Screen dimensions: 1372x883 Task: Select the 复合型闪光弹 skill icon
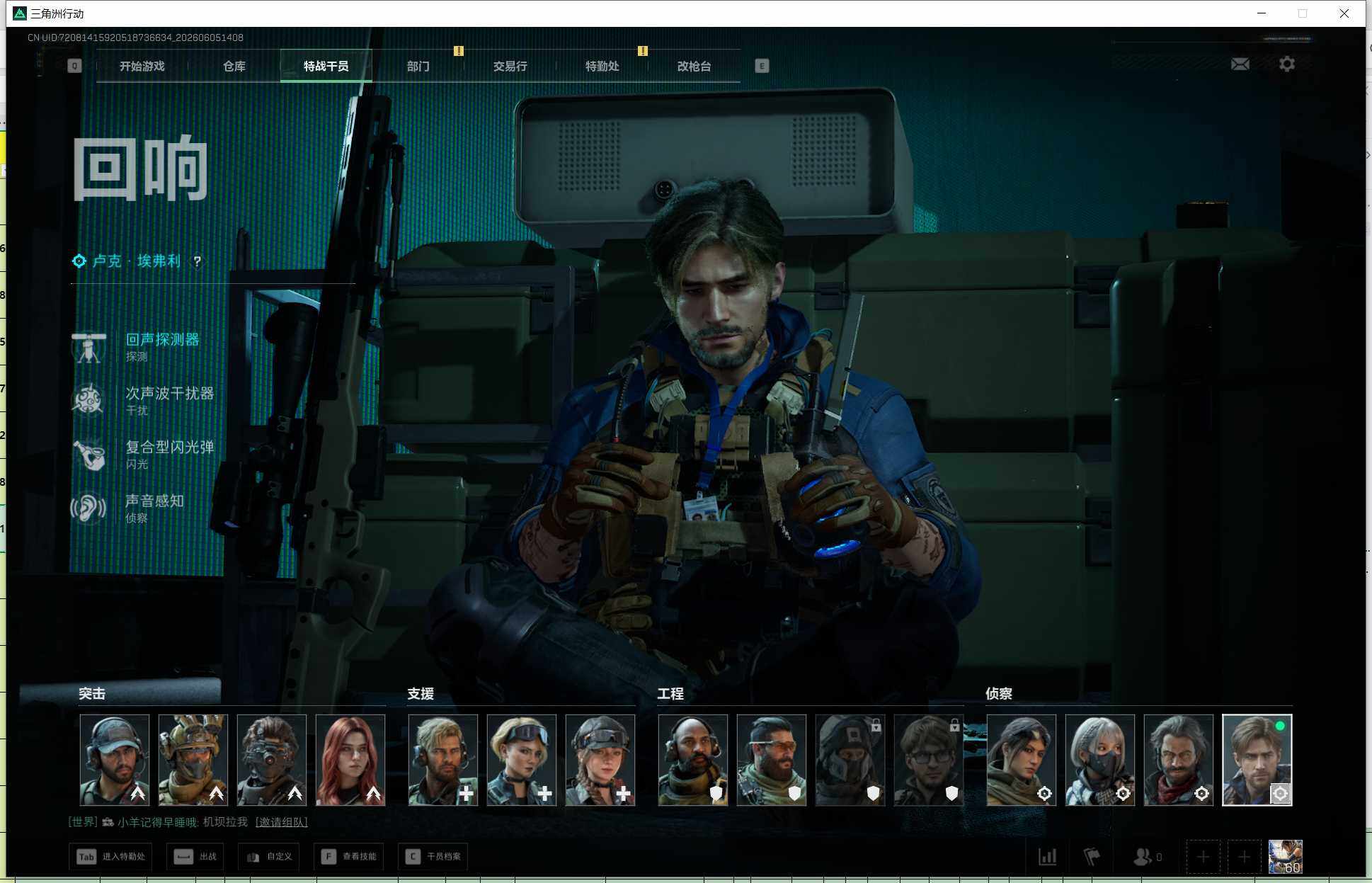point(89,455)
